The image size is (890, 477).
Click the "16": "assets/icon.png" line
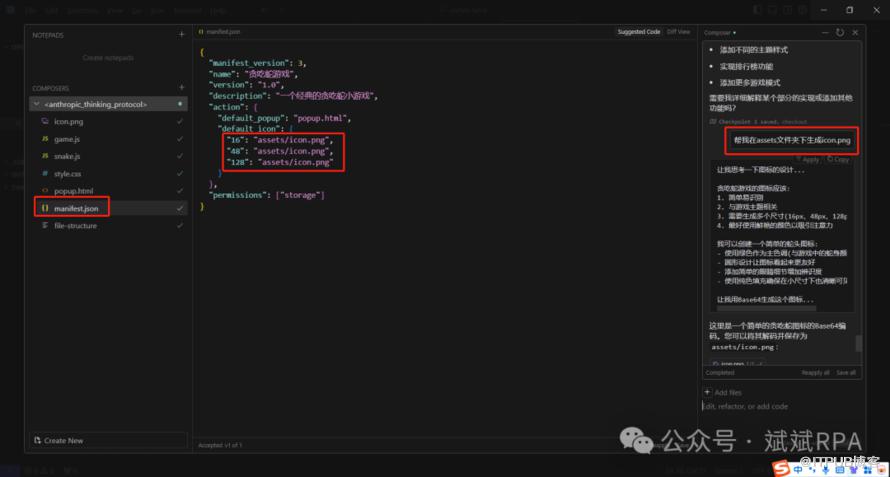click(x=278, y=140)
